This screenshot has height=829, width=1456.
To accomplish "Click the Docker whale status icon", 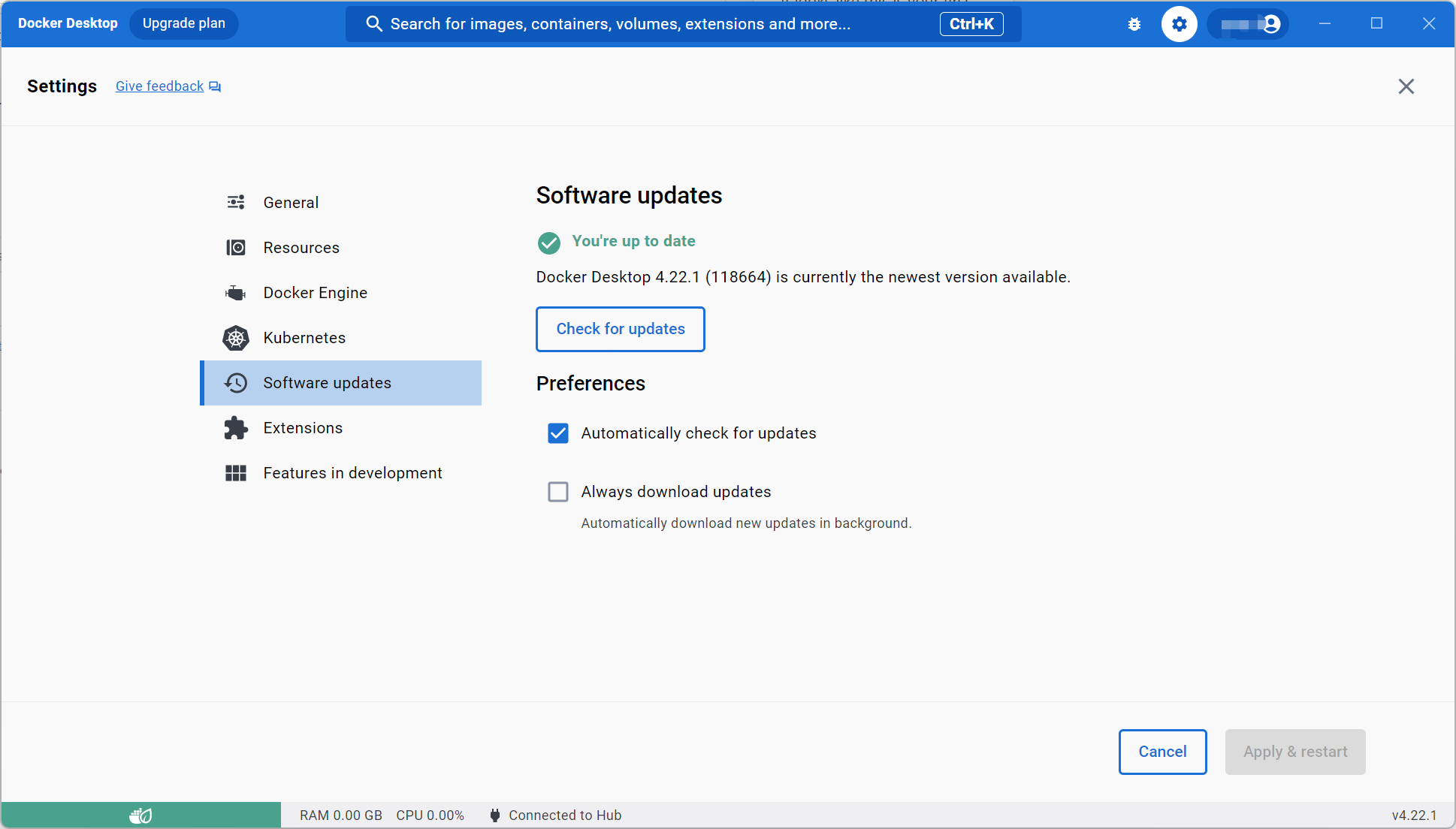I will coord(140,815).
